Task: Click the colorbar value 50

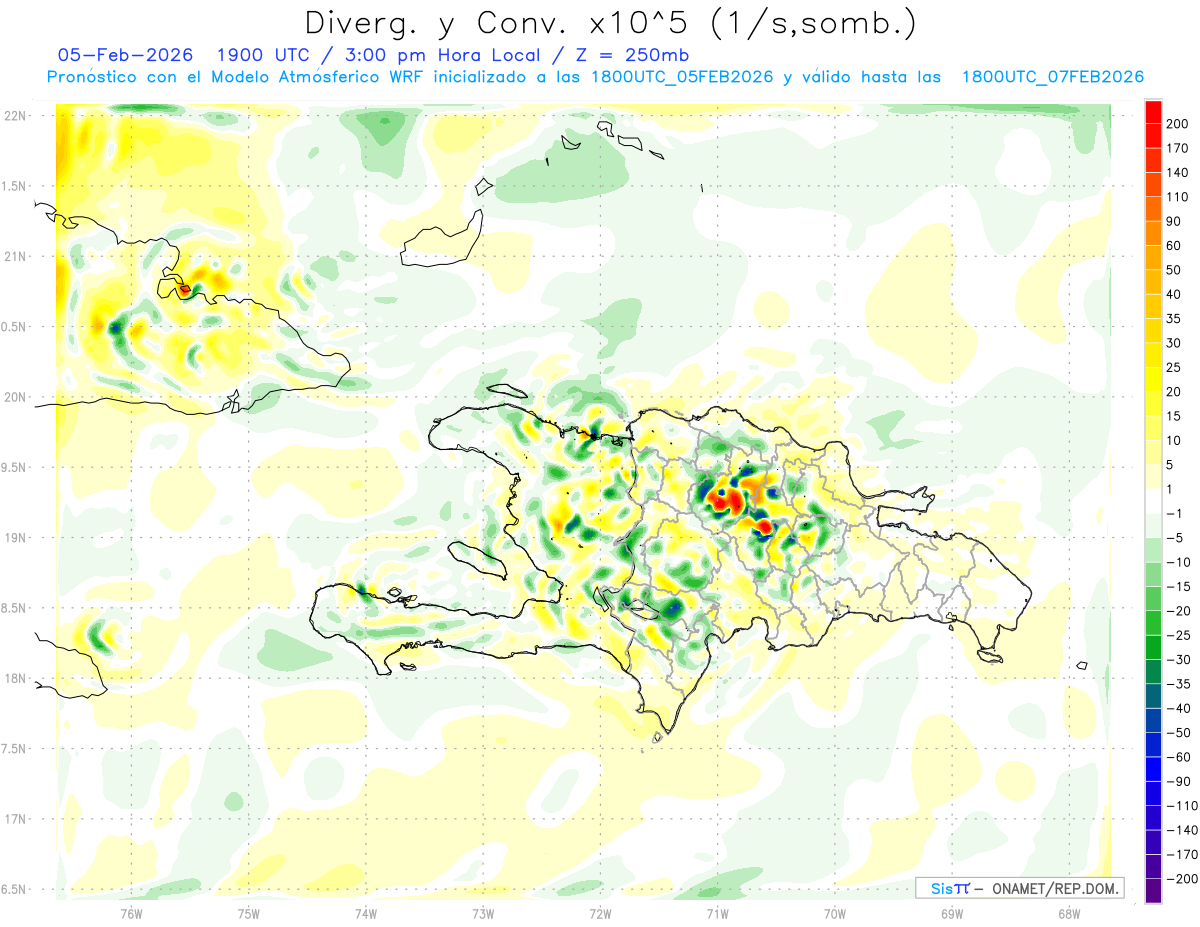Action: (1174, 270)
